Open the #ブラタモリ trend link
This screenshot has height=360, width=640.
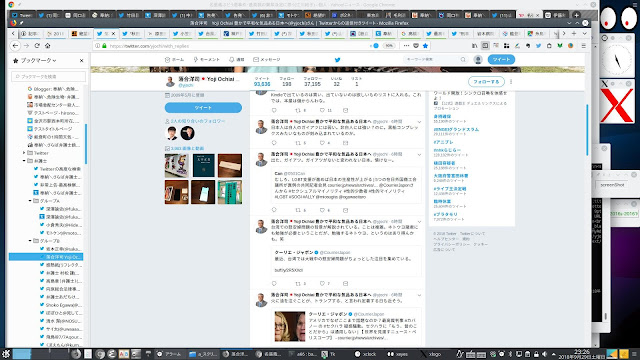point(445,214)
